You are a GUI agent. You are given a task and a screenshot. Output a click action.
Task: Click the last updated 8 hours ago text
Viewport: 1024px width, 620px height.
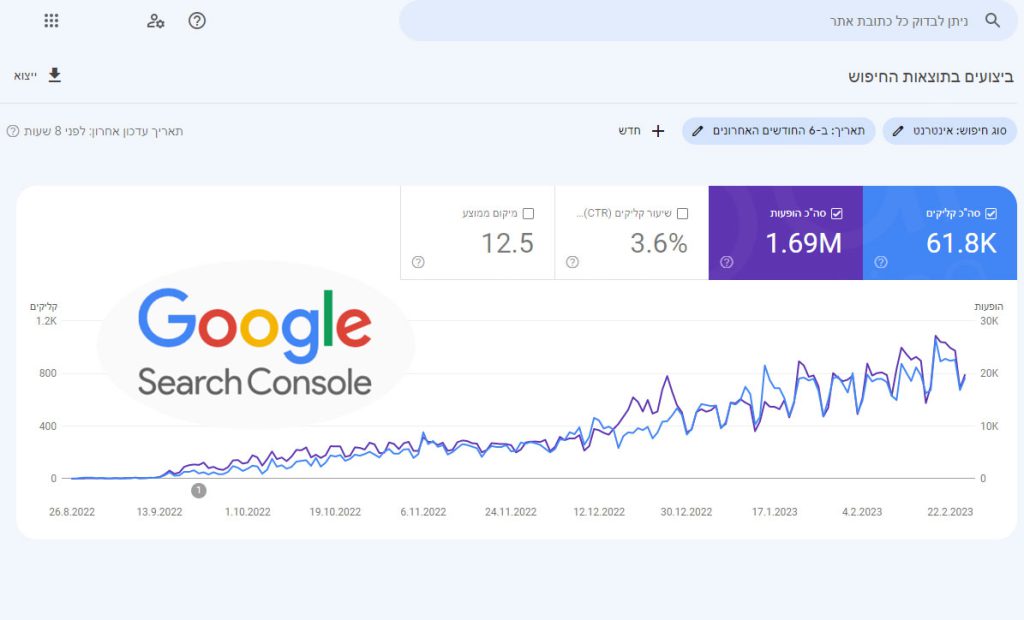coord(103,131)
